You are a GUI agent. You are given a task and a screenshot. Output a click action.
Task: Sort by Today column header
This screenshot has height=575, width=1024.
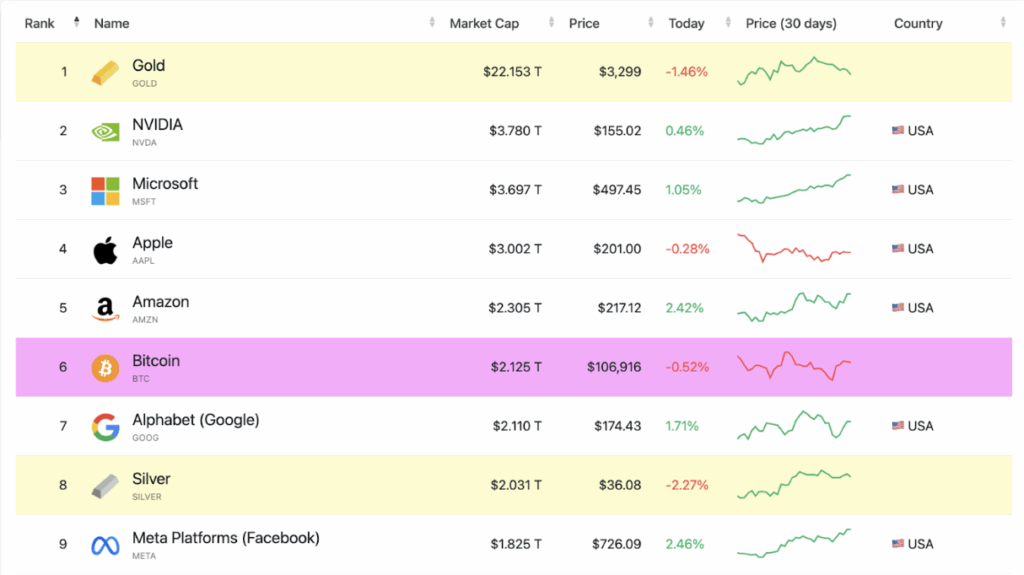pos(686,23)
